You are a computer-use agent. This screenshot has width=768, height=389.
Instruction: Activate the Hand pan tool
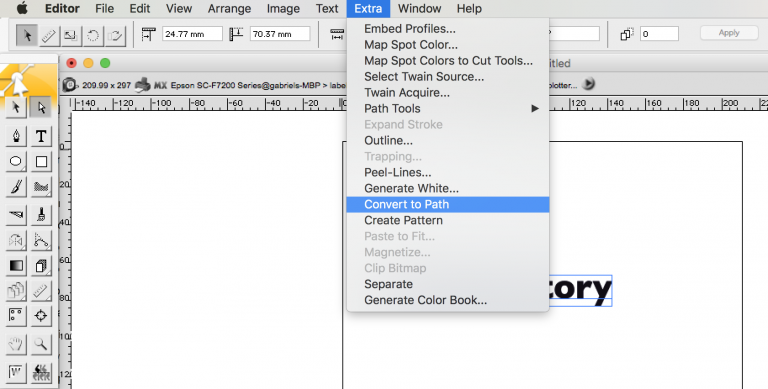tap(16, 344)
